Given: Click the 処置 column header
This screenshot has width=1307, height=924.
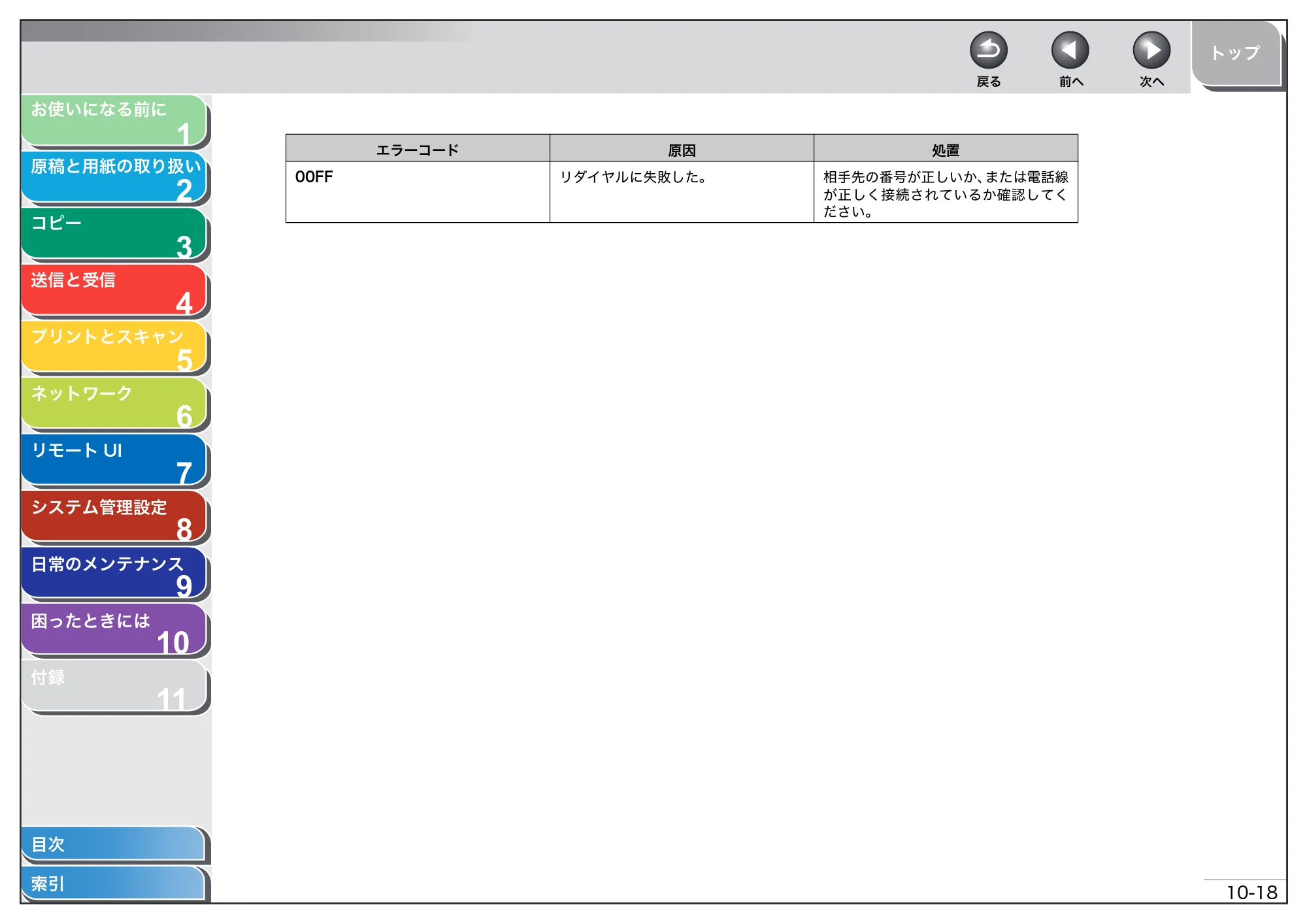Looking at the screenshot, I should tap(946, 149).
